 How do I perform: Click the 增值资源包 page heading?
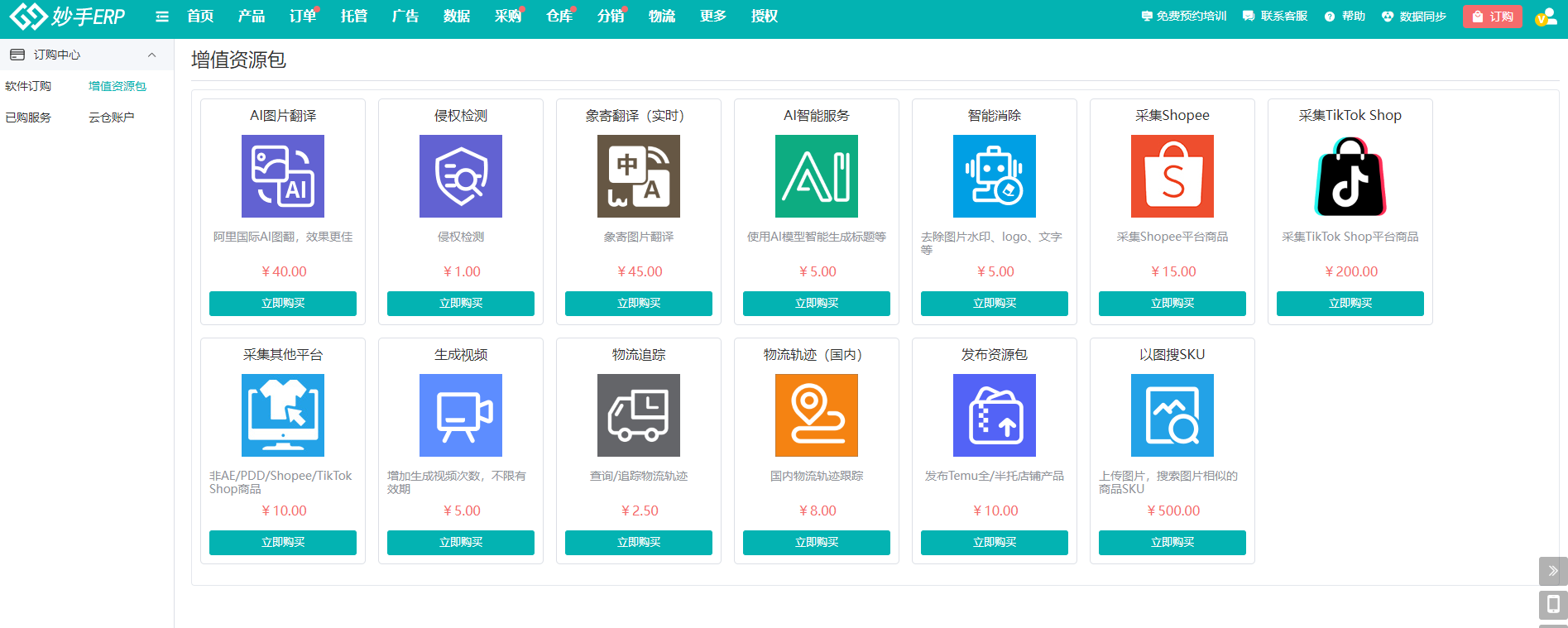point(238,60)
